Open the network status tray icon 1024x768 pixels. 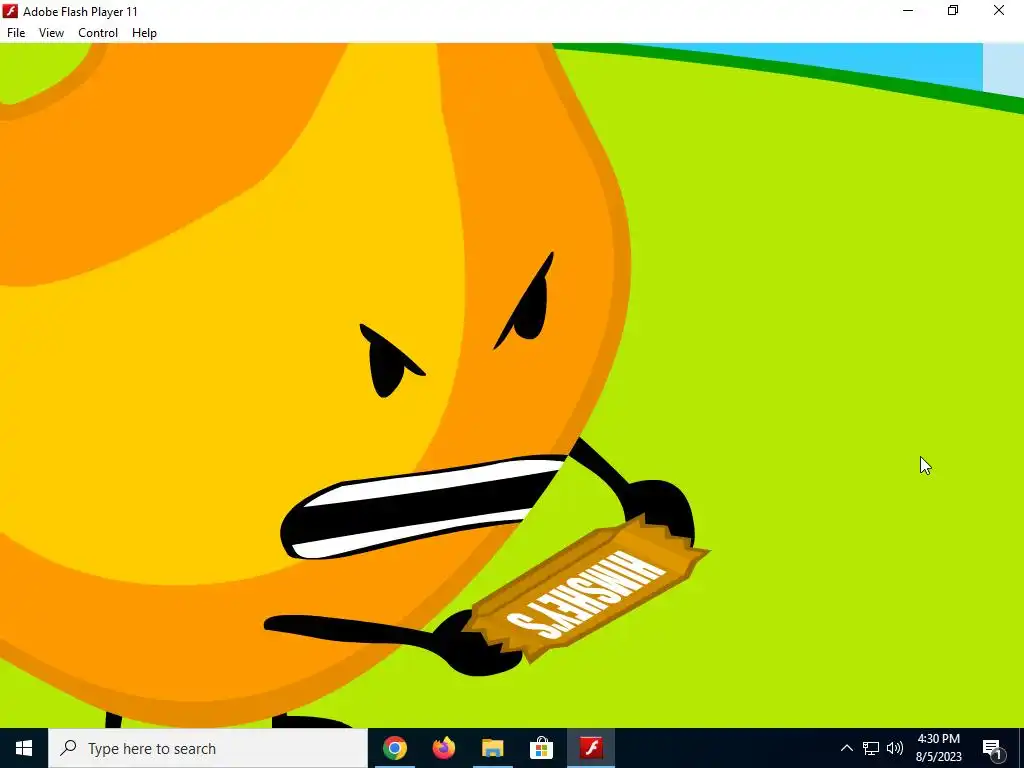(x=871, y=748)
